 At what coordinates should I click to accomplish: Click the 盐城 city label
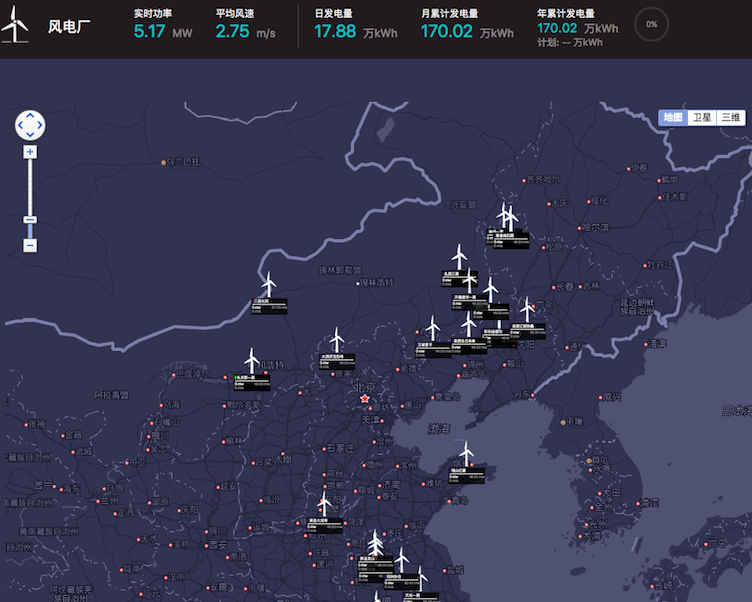tap(455, 570)
